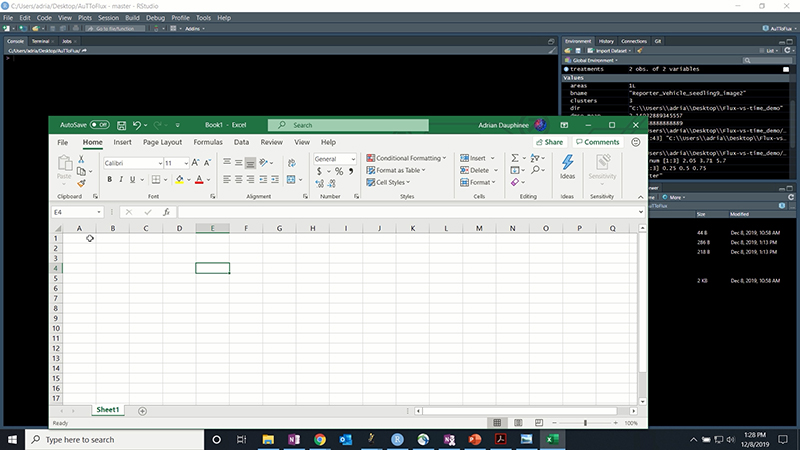The image size is (800, 450).
Task: Toggle Center horizontal alignment
Action: click(238, 180)
